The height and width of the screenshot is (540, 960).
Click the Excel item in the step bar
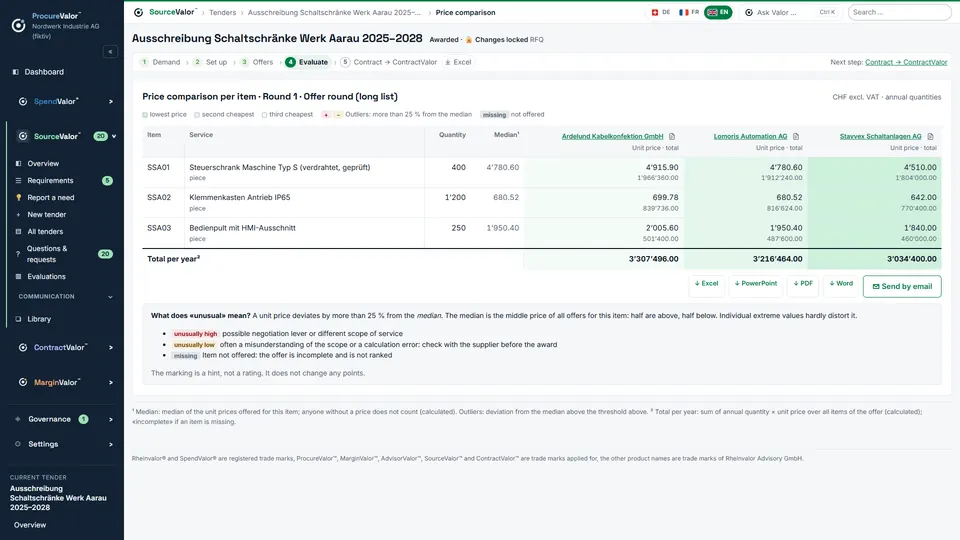pos(458,62)
